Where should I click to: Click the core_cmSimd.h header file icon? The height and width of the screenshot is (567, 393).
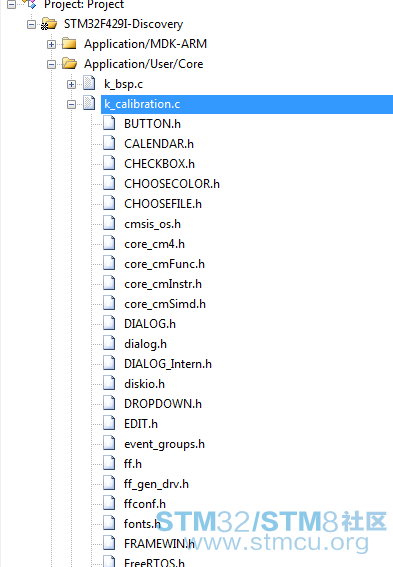109,303
